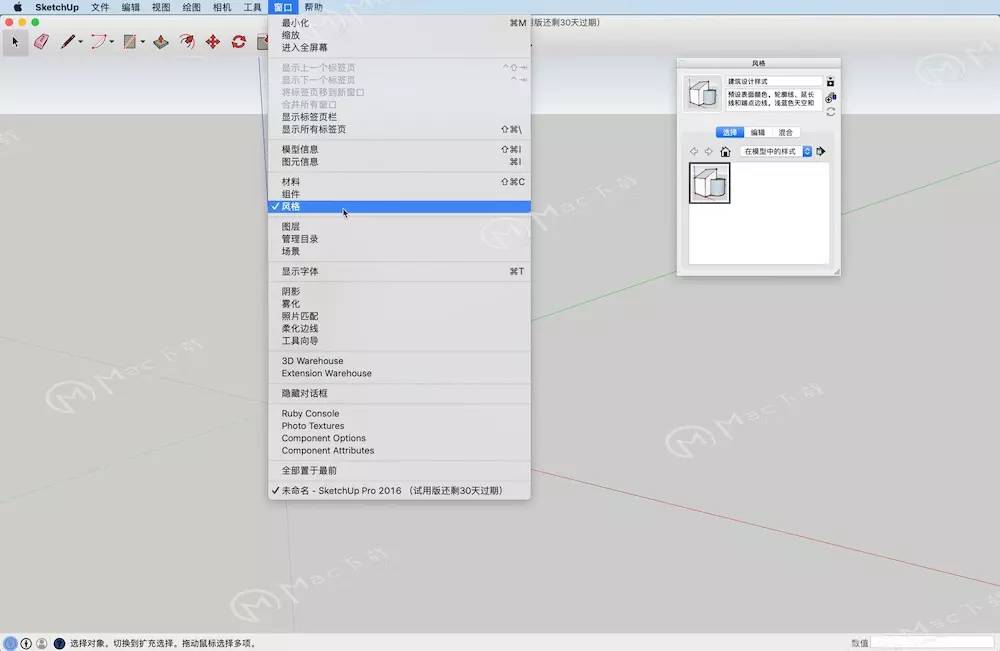Select 显示字体 menu item

pyautogui.click(x=399, y=271)
